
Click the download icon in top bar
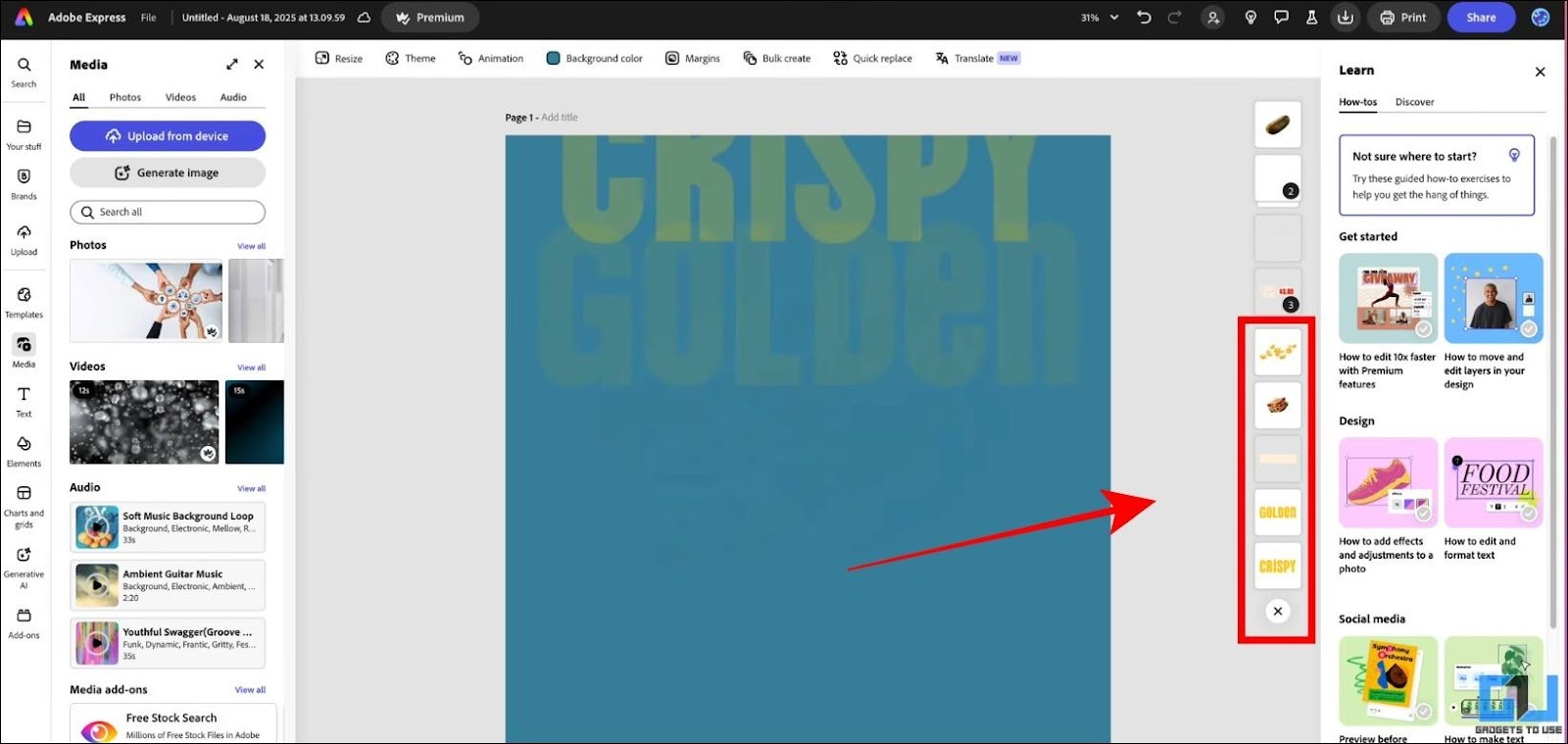1346,18
